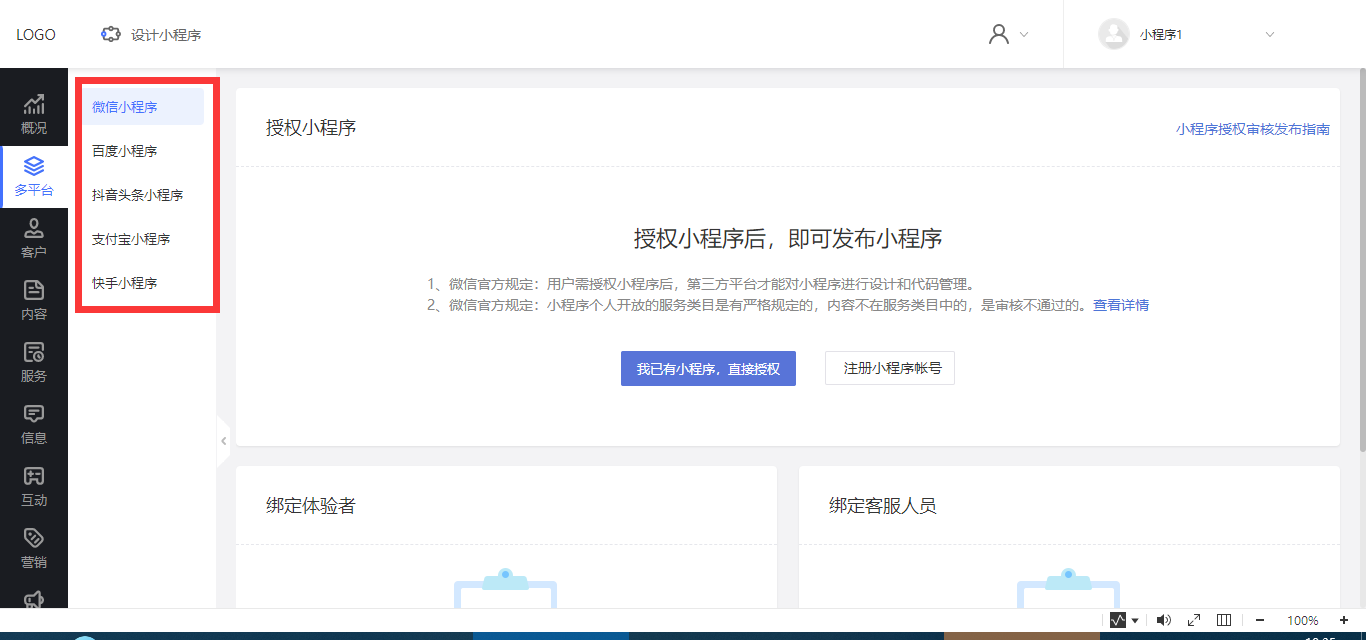Click the 查看详情 link

pos(1121,305)
